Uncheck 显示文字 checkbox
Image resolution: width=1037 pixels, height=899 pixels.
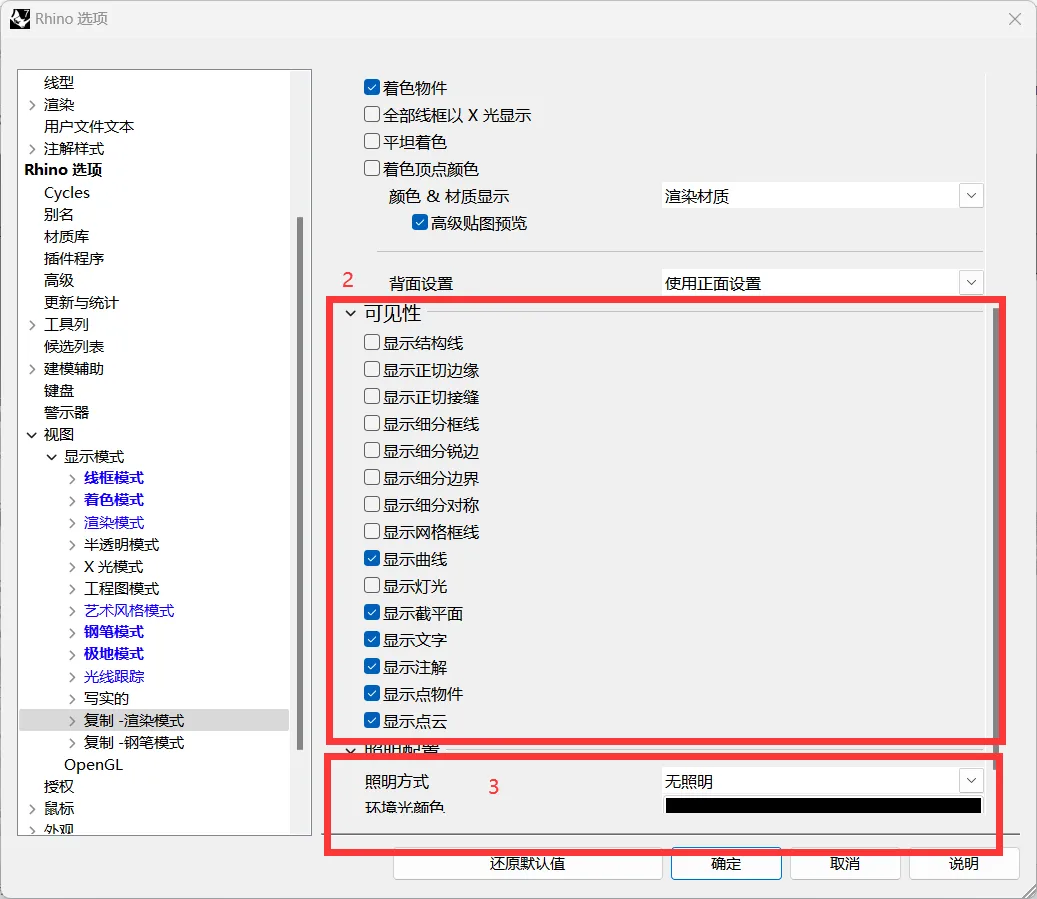pos(372,640)
